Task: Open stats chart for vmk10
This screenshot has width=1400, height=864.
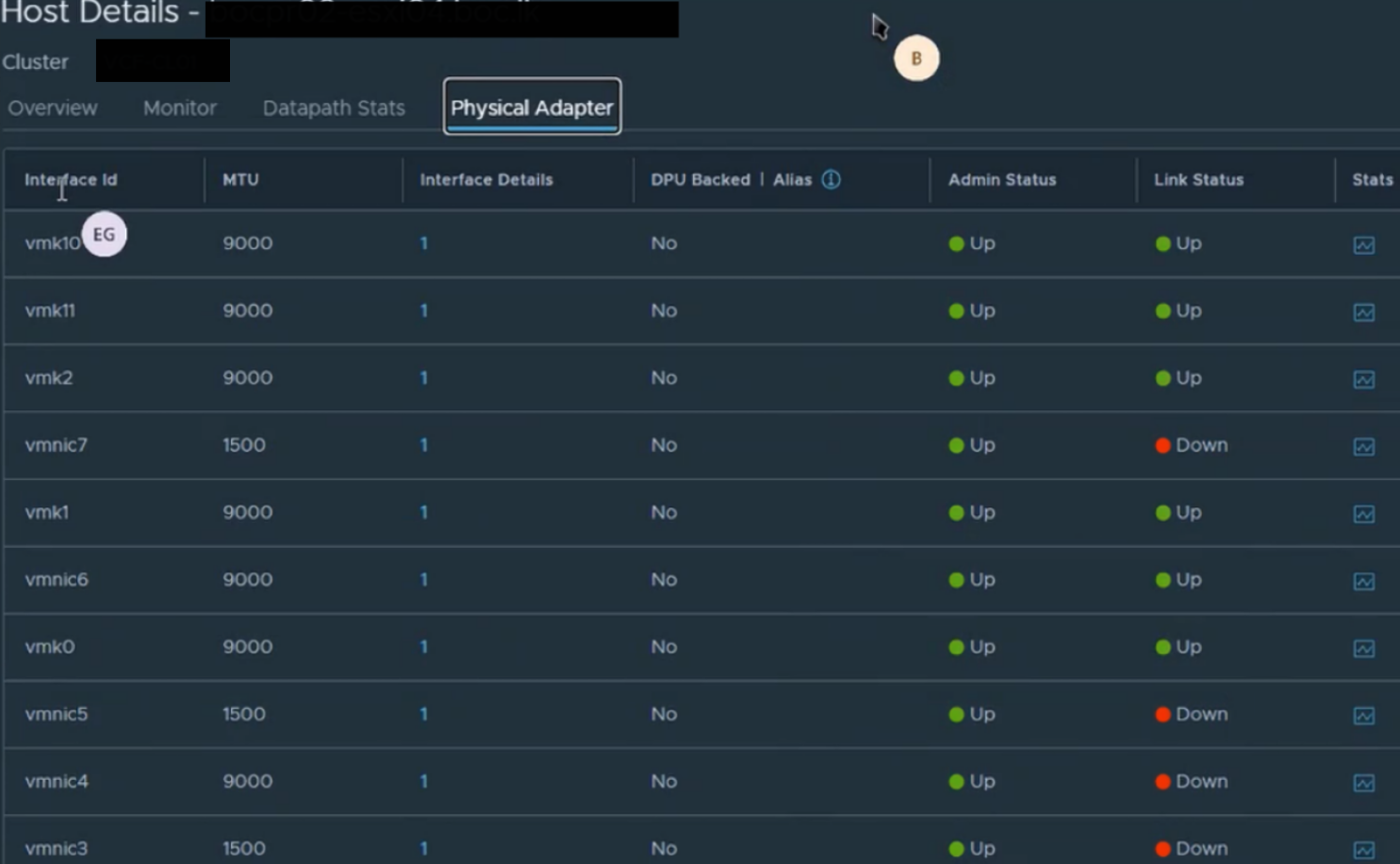Action: pyautogui.click(x=1363, y=245)
